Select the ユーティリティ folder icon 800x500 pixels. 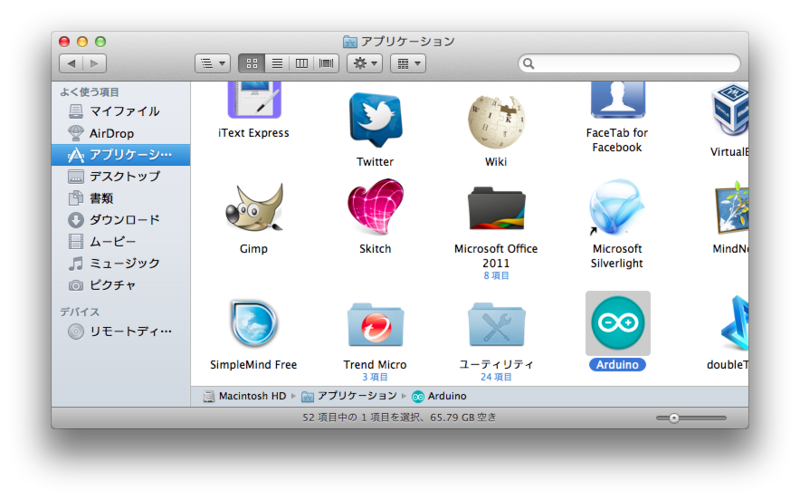tap(496, 325)
